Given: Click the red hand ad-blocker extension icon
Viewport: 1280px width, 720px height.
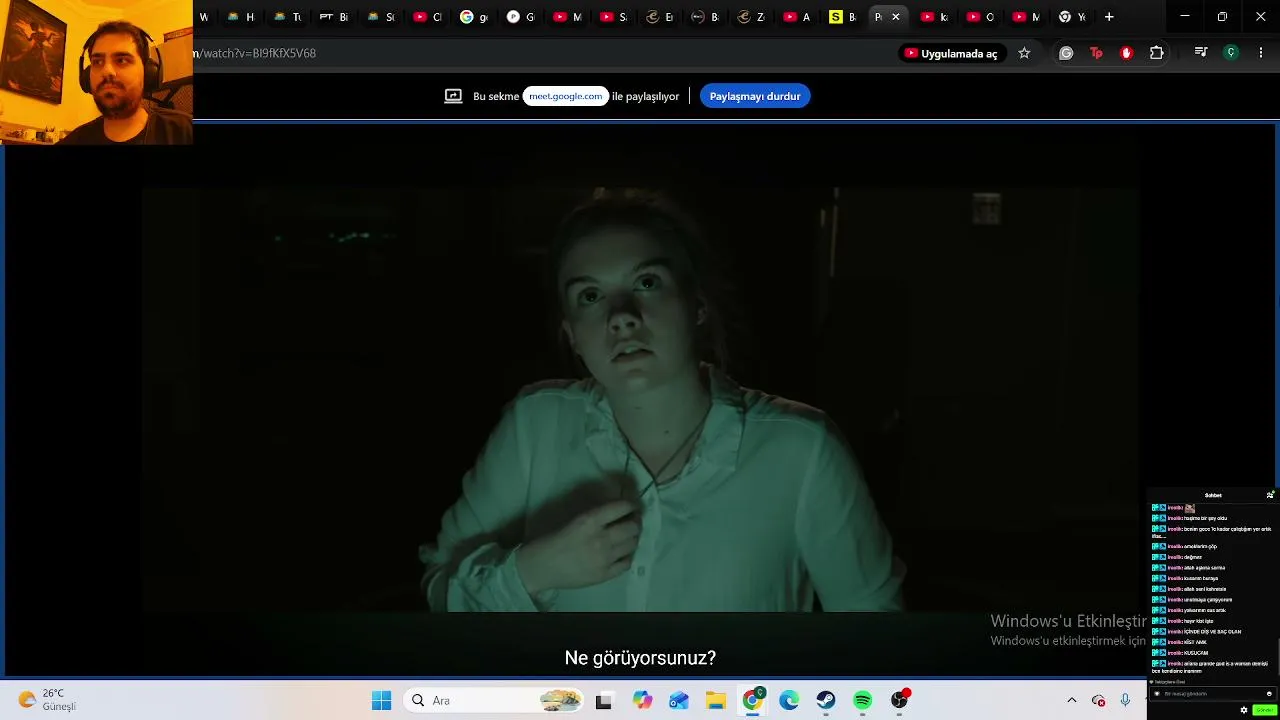Looking at the screenshot, I should [1127, 53].
